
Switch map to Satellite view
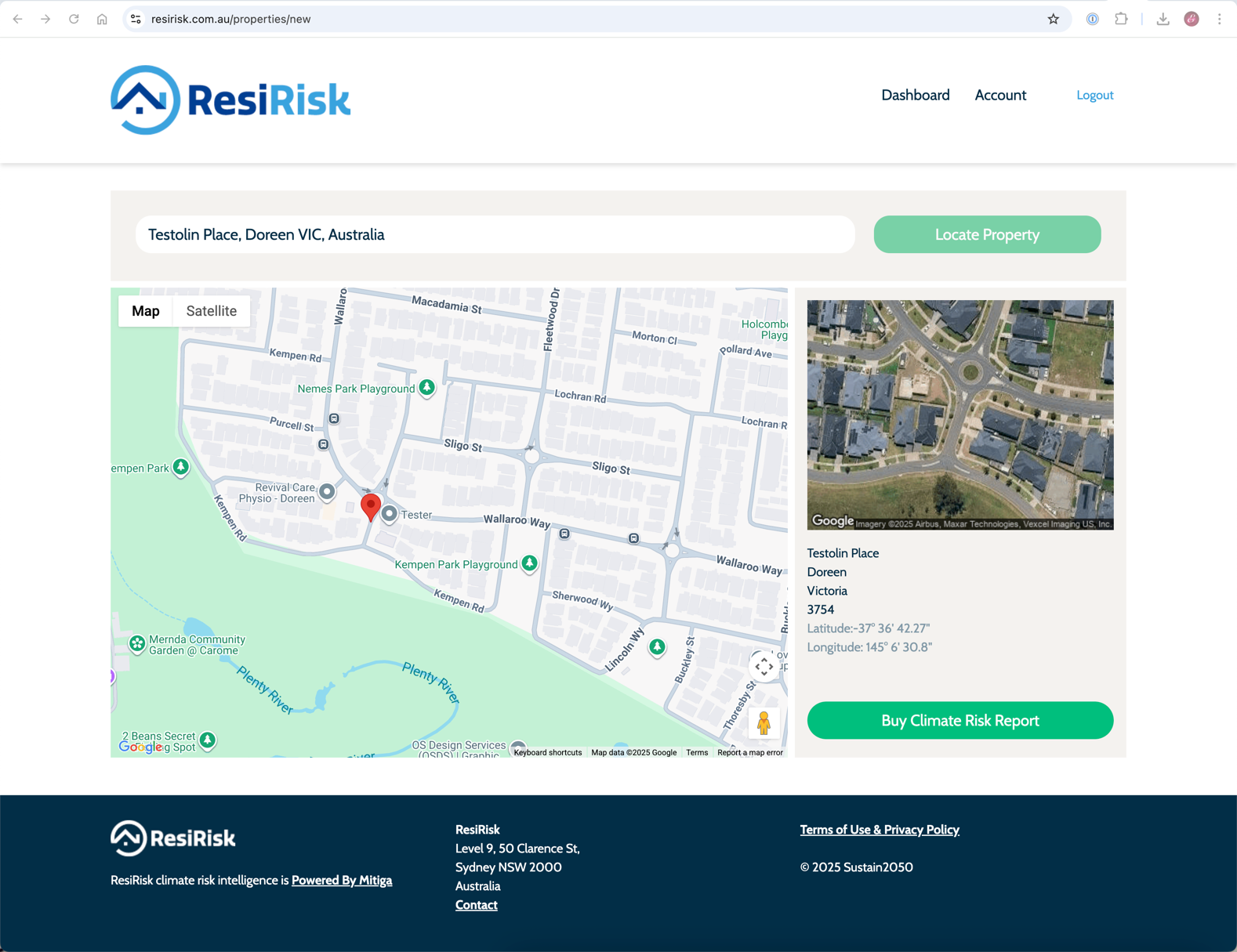coord(211,311)
